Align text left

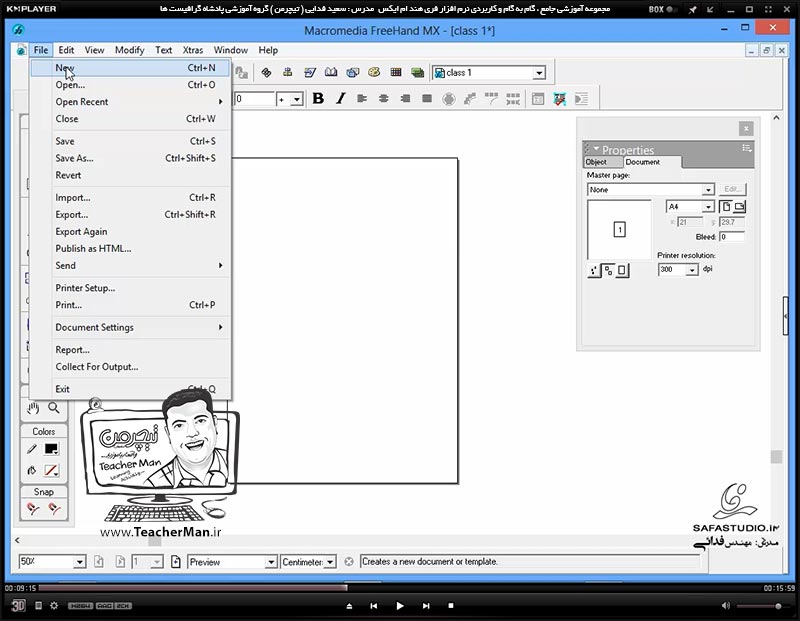[x=362, y=98]
